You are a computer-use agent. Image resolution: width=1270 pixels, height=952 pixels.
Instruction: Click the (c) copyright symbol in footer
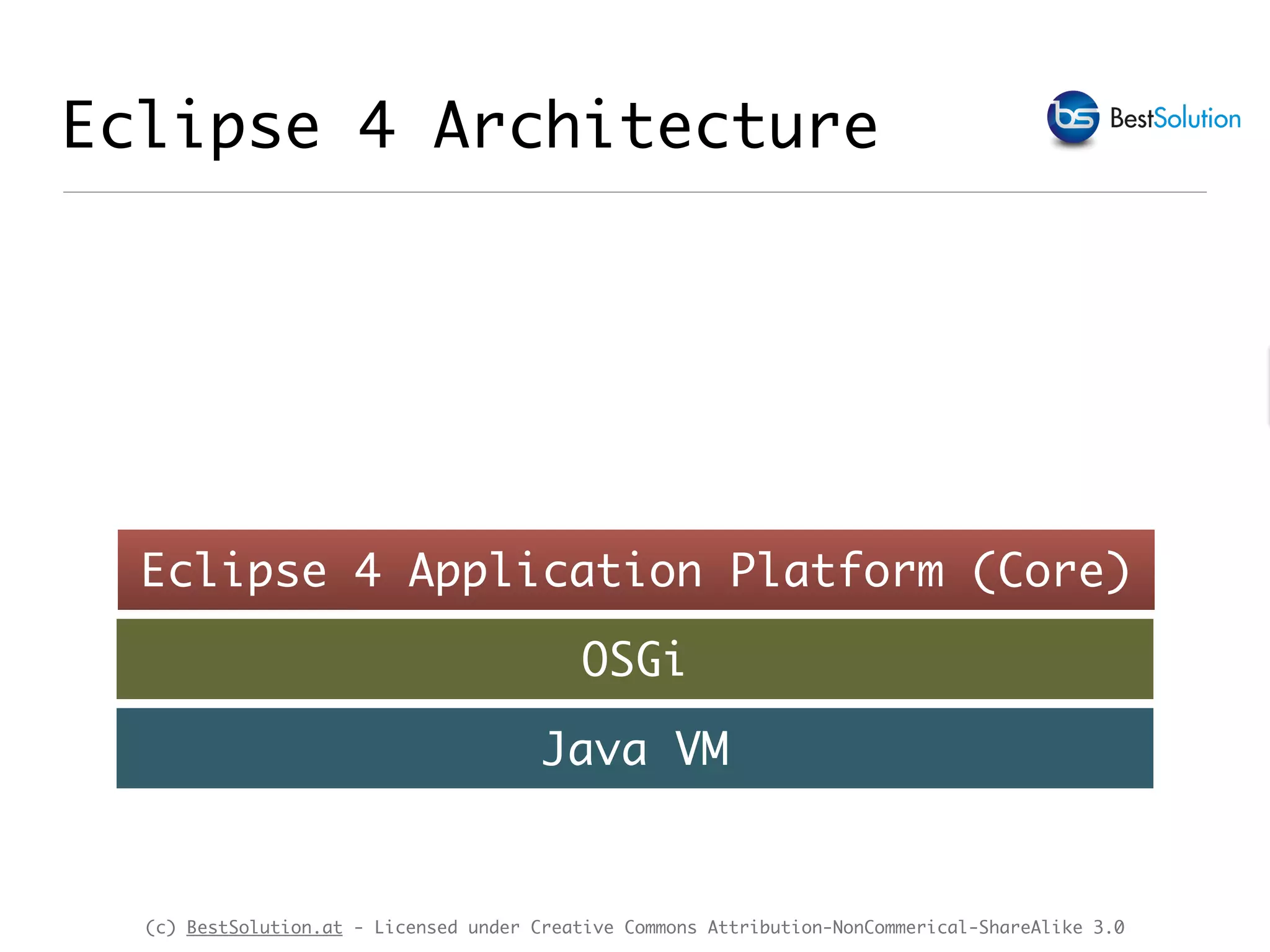tap(160, 927)
